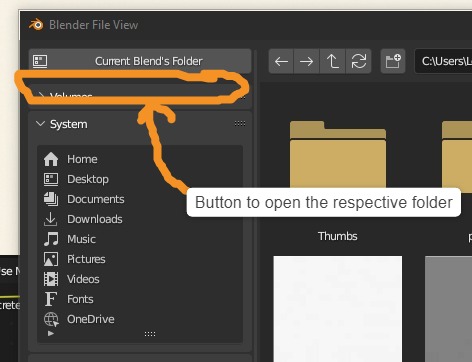
Task: Select the gray image thumbnail
Action: pyautogui.click(x=448, y=309)
